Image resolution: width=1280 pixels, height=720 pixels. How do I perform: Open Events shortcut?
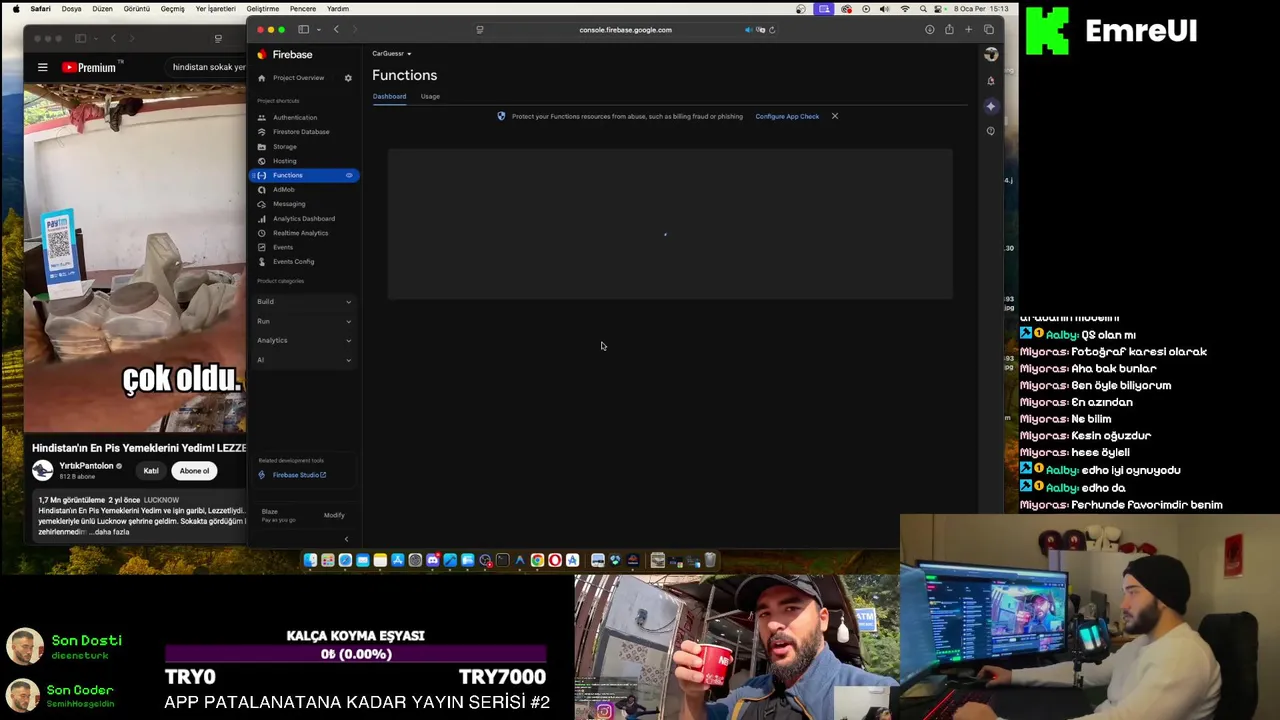tap(283, 247)
